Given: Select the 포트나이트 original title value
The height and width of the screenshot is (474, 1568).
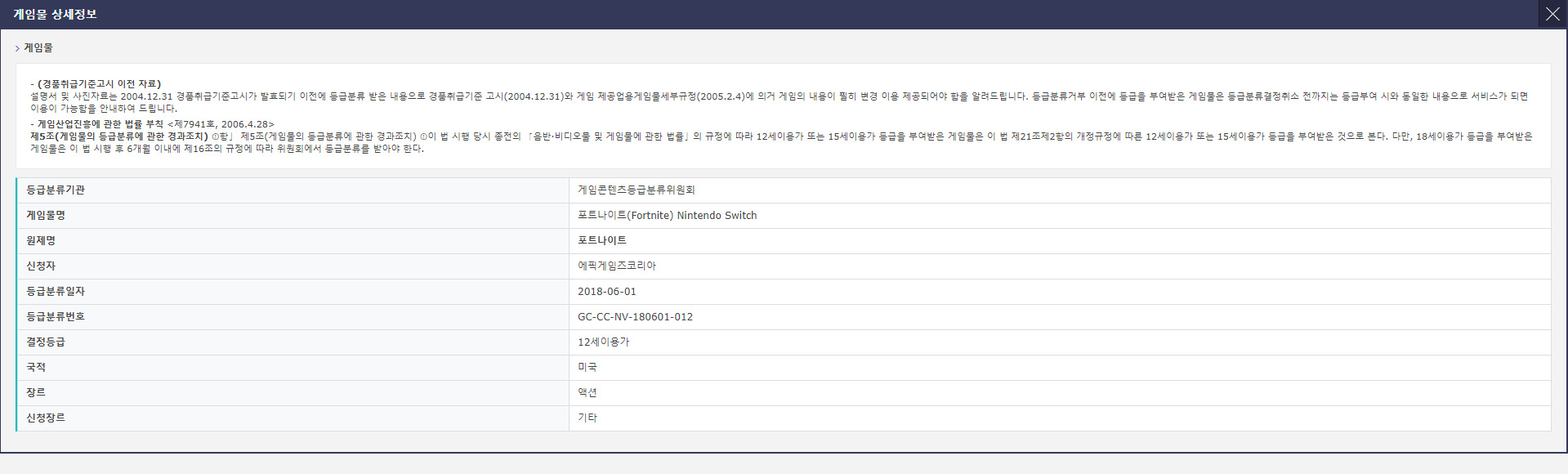Looking at the screenshot, I should pyautogui.click(x=601, y=240).
